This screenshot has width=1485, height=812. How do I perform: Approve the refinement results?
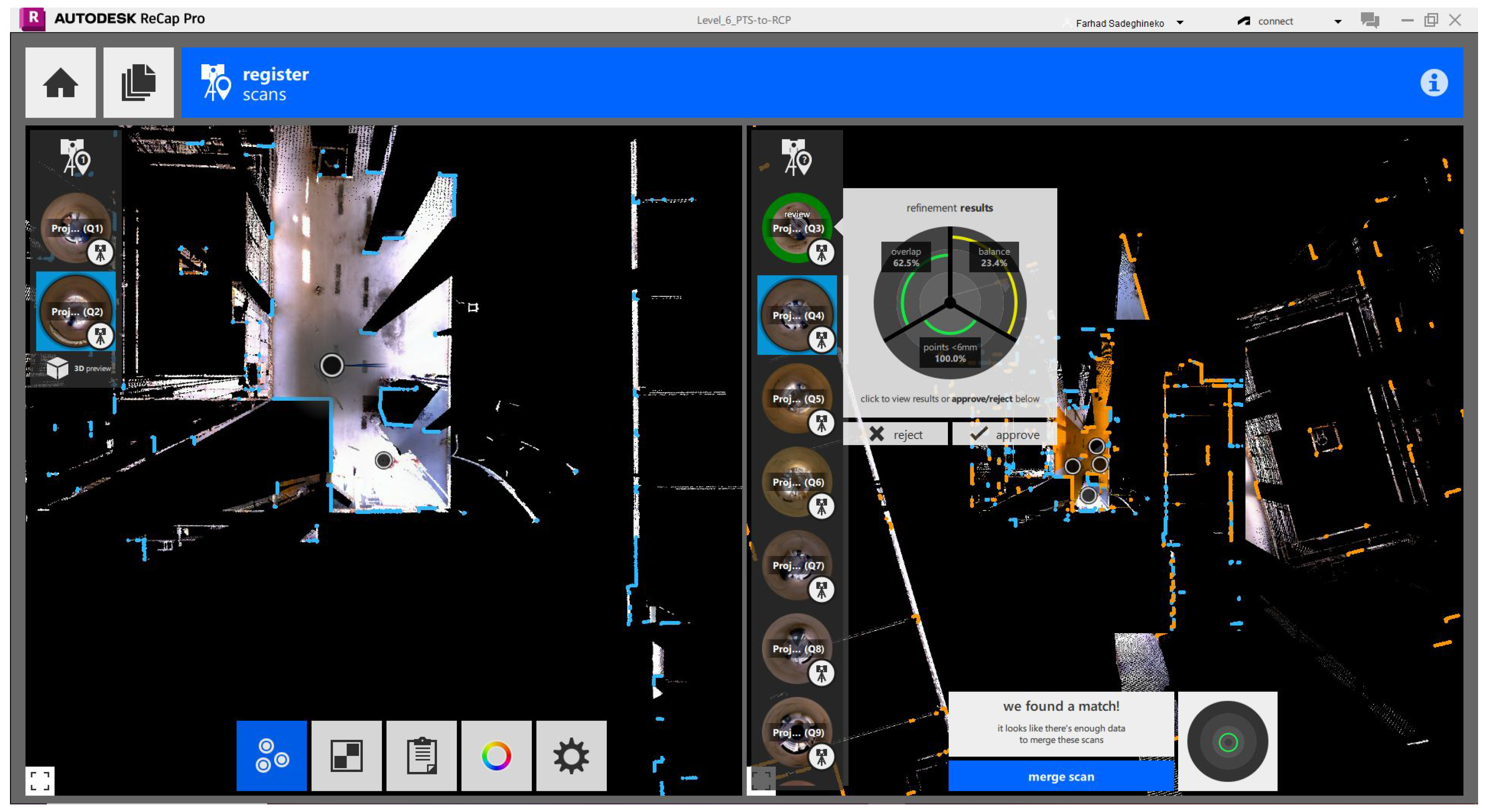coord(1005,434)
